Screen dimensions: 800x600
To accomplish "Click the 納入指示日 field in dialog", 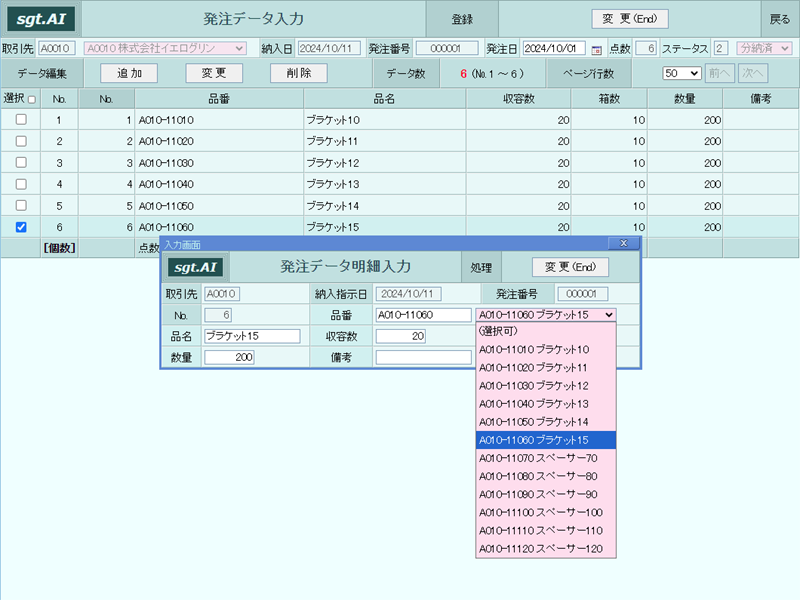I will tap(408, 294).
